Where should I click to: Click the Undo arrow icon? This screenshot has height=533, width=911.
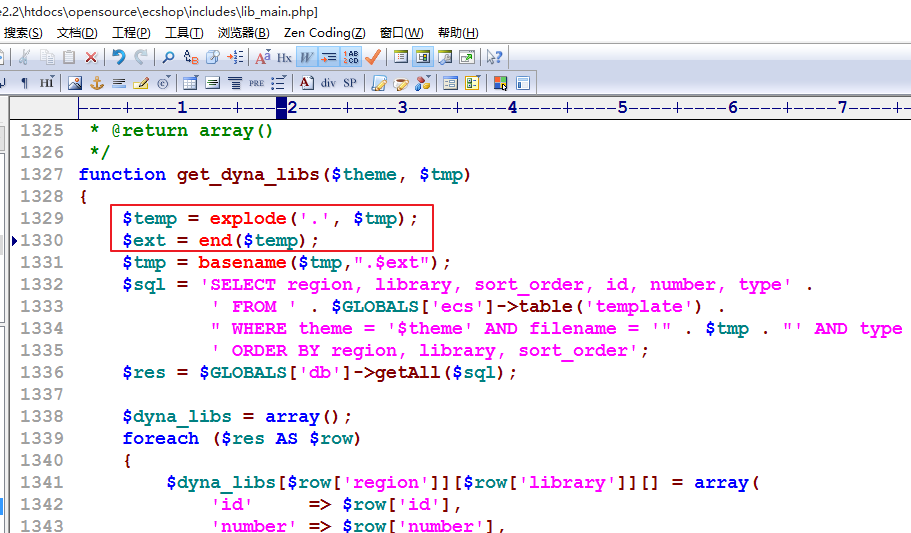pos(119,57)
